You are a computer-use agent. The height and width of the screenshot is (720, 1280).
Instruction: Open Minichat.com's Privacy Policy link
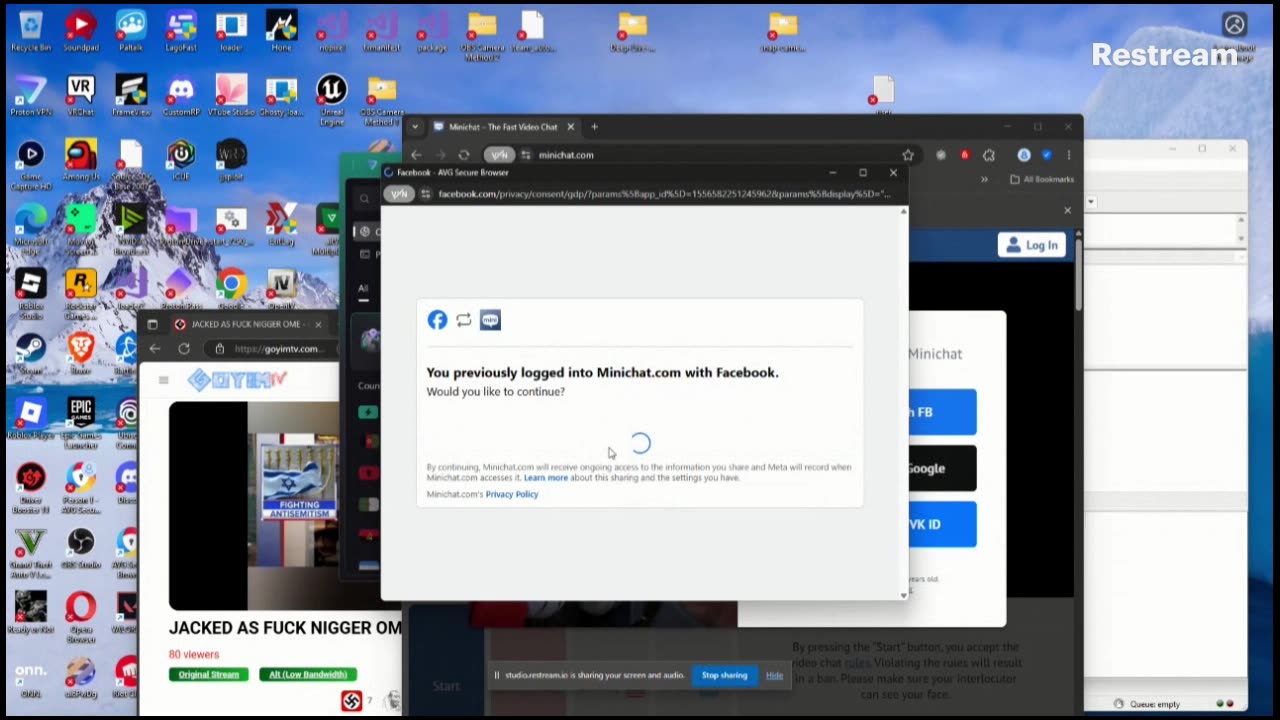512,494
